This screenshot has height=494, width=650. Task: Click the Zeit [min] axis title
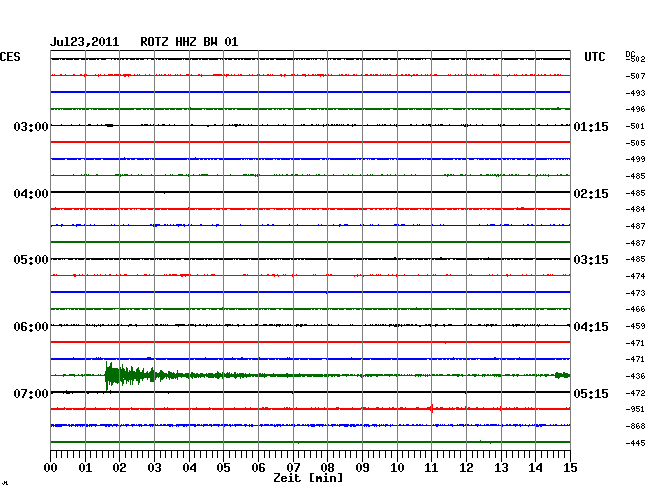[308, 478]
